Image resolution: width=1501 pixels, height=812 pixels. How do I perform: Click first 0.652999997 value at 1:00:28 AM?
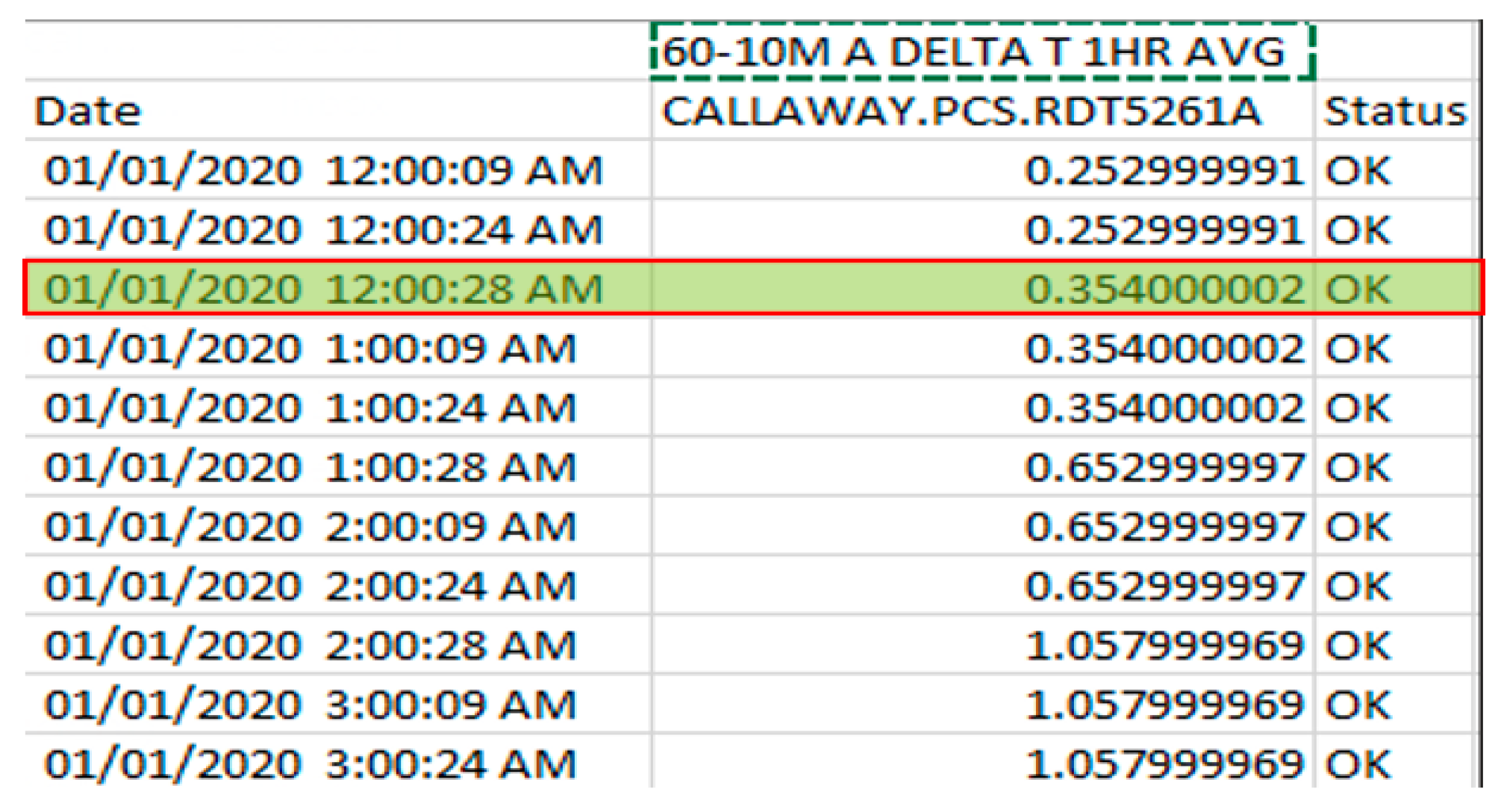(x=1163, y=467)
